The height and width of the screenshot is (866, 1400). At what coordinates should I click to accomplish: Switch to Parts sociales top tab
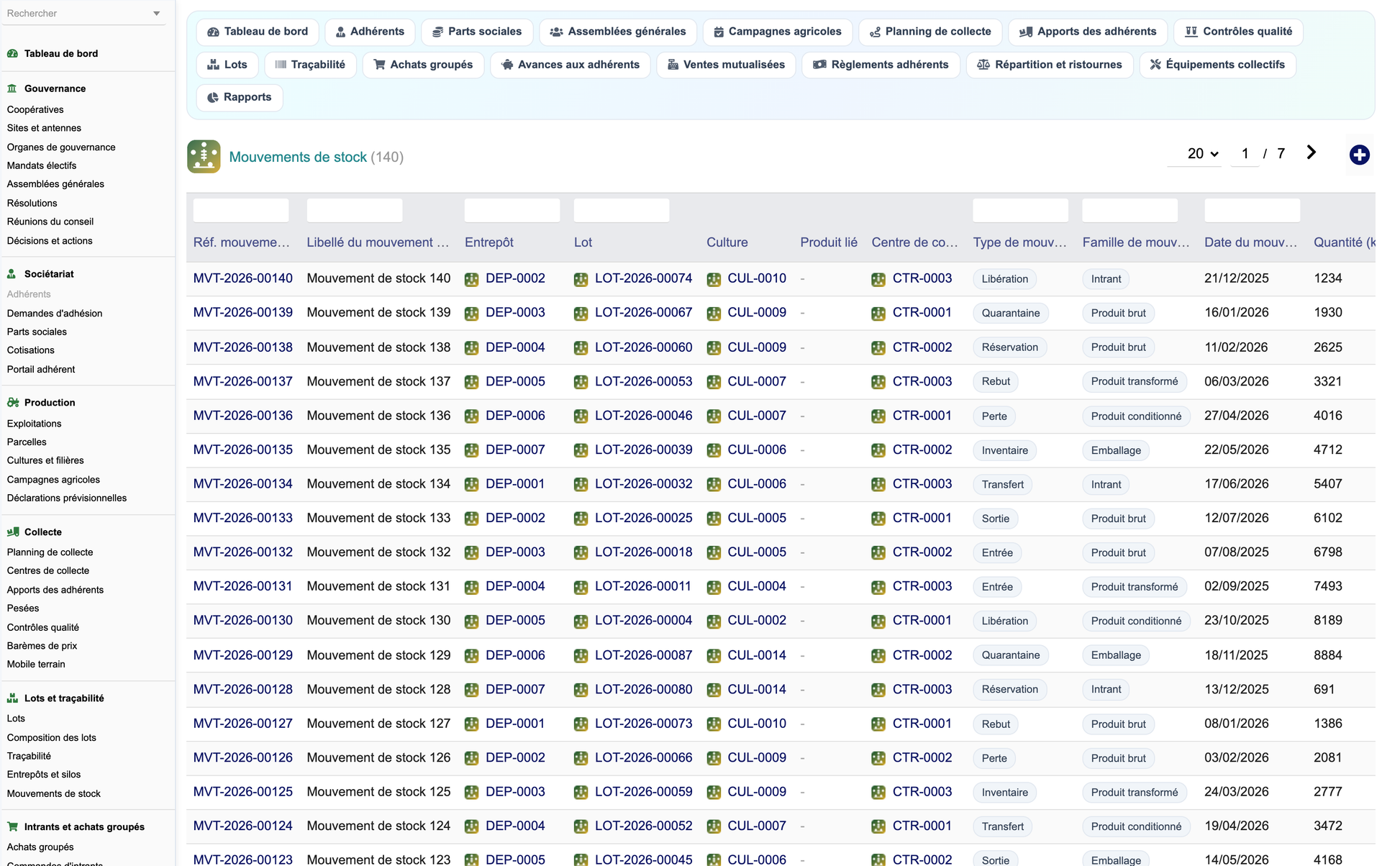point(476,32)
